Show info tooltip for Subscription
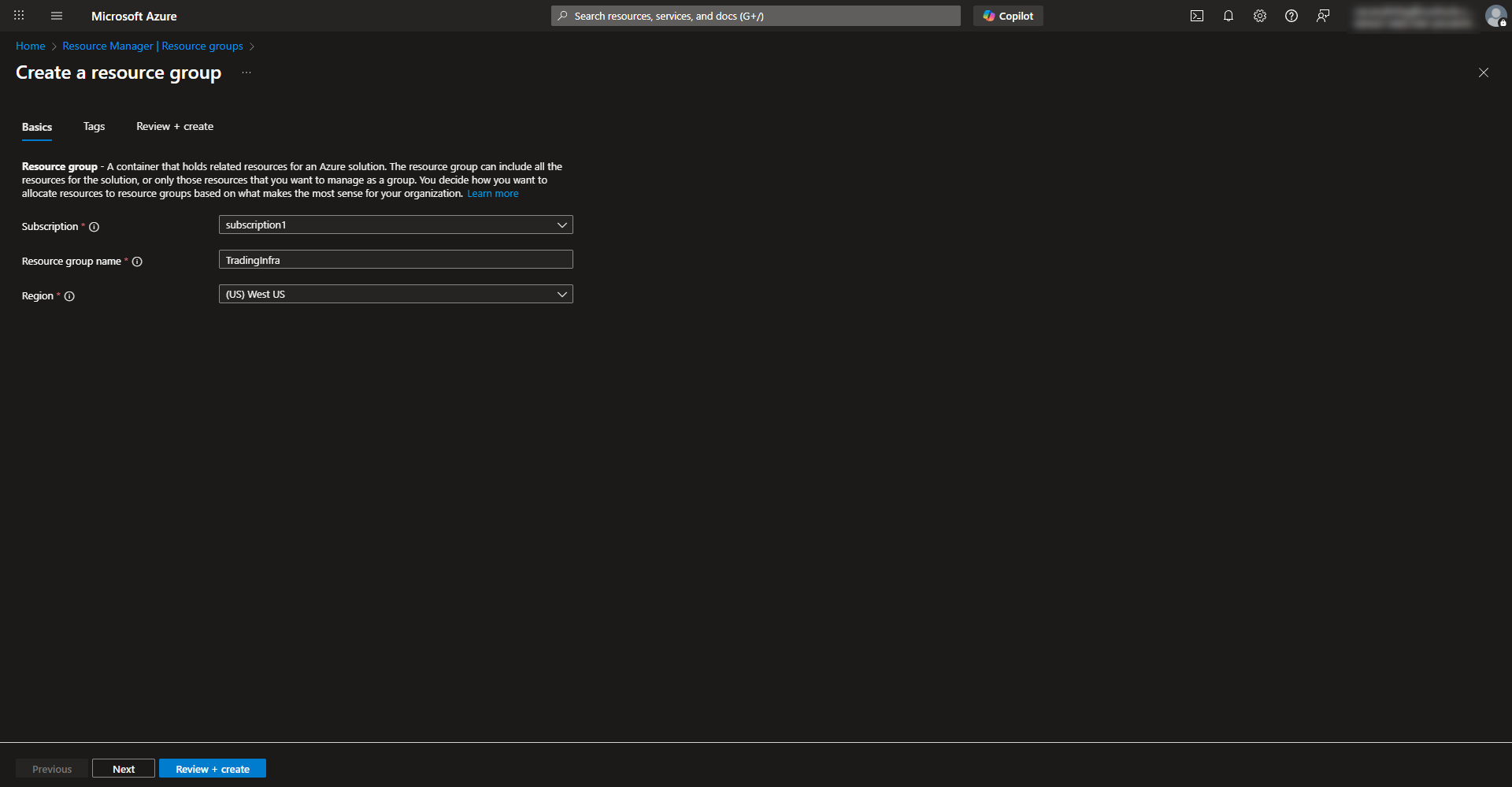The image size is (1512, 787). pos(94,227)
